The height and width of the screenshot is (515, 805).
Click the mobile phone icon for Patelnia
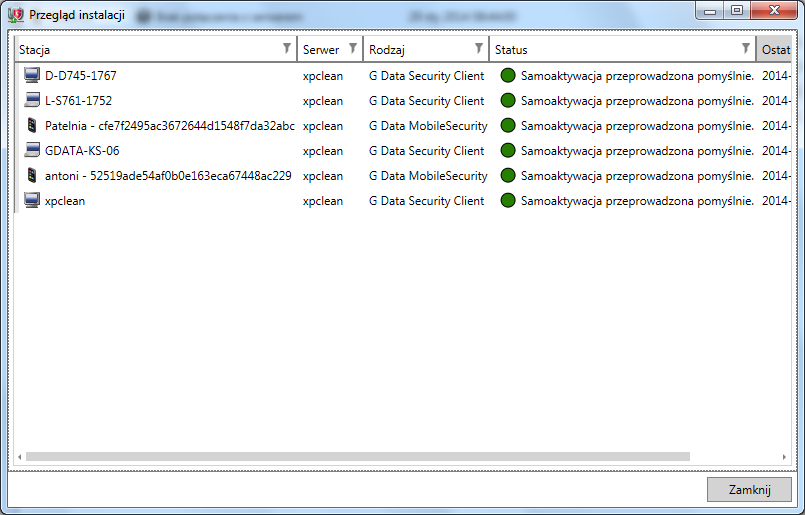[32, 125]
